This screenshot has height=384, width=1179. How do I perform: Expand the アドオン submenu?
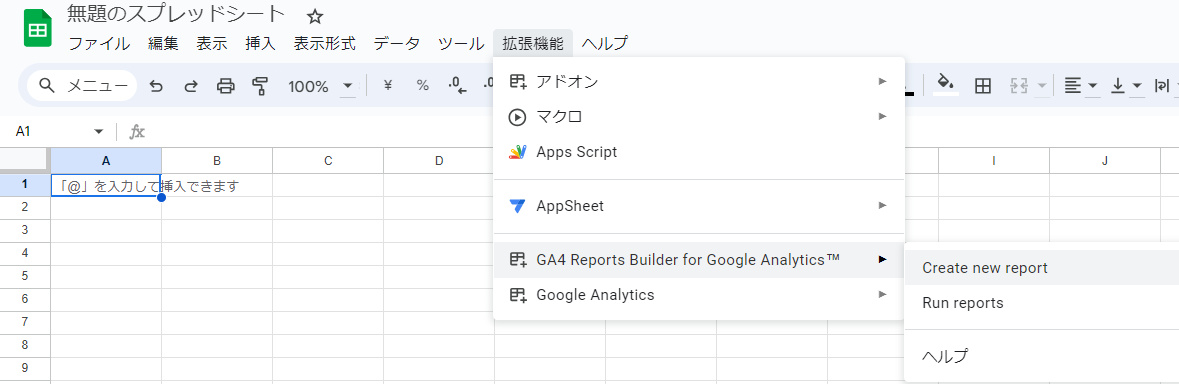[699, 81]
